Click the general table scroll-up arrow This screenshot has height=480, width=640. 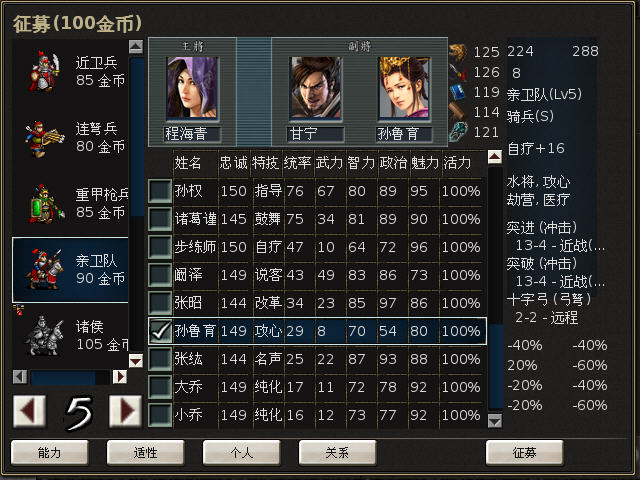click(x=495, y=156)
